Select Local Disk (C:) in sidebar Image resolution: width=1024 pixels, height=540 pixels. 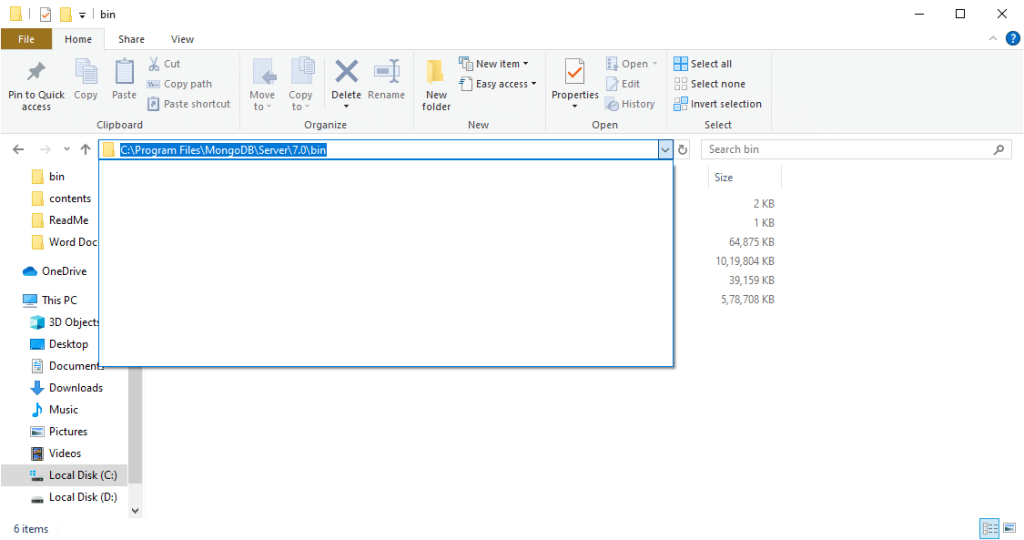64,475
